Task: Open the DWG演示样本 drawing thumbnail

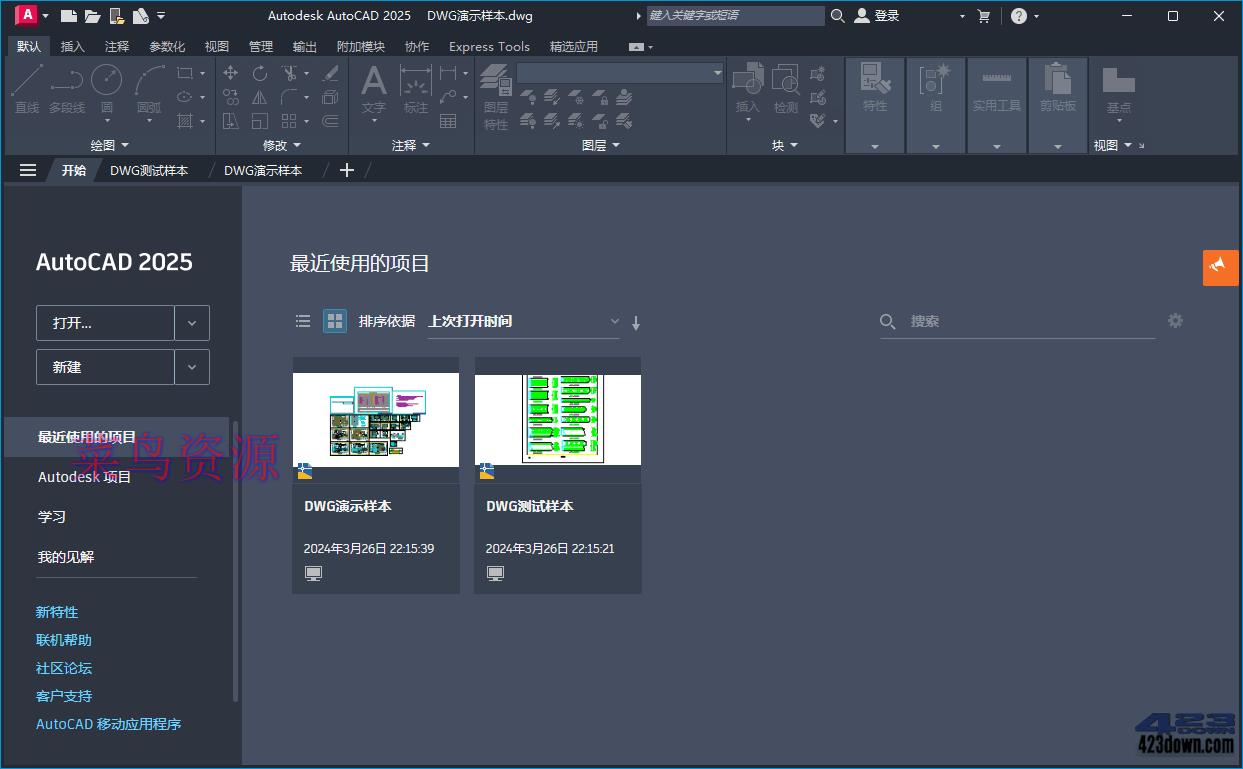Action: [375, 418]
